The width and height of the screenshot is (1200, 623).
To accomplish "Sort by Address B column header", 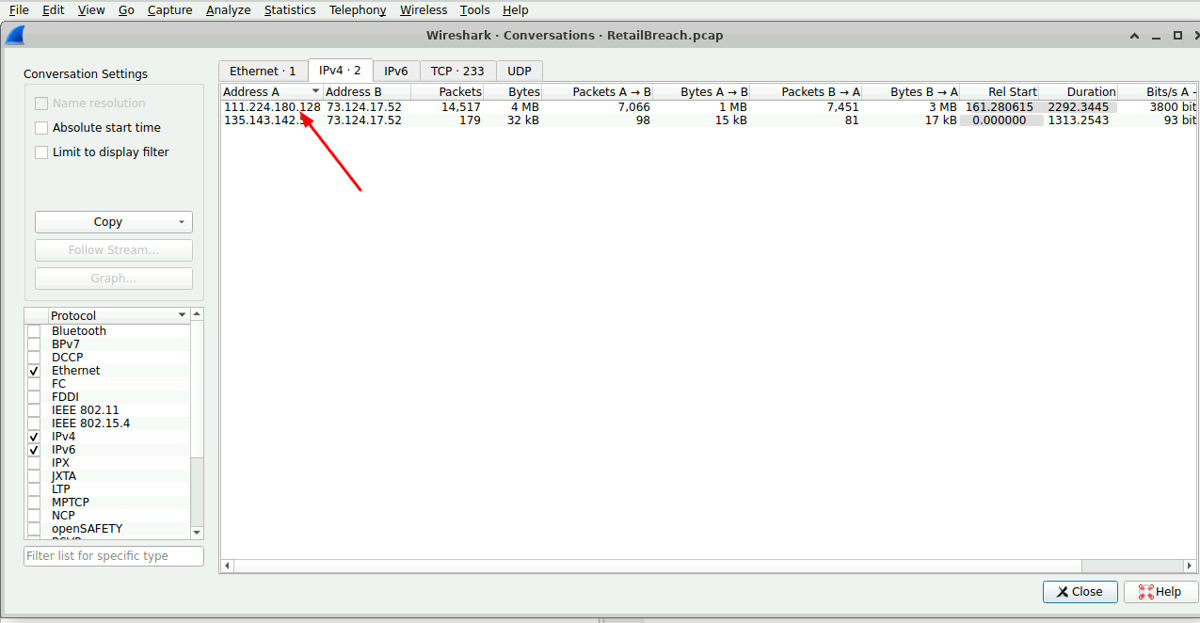I will coord(367,91).
